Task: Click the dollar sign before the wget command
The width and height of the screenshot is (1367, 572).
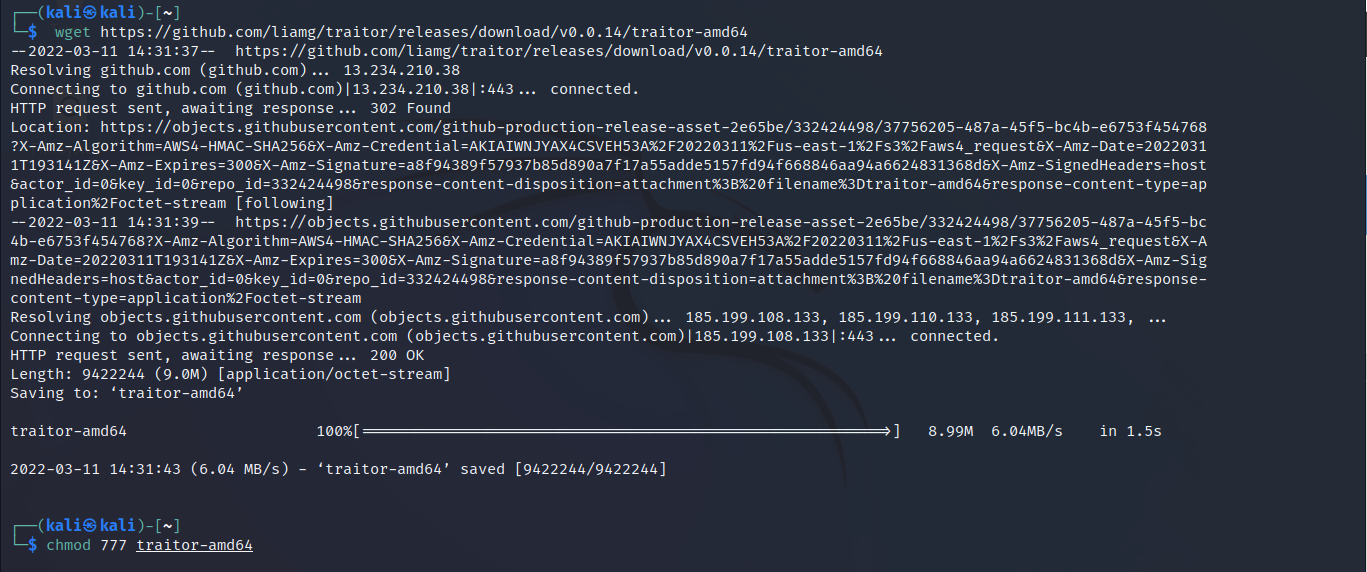Action: click(x=33, y=32)
